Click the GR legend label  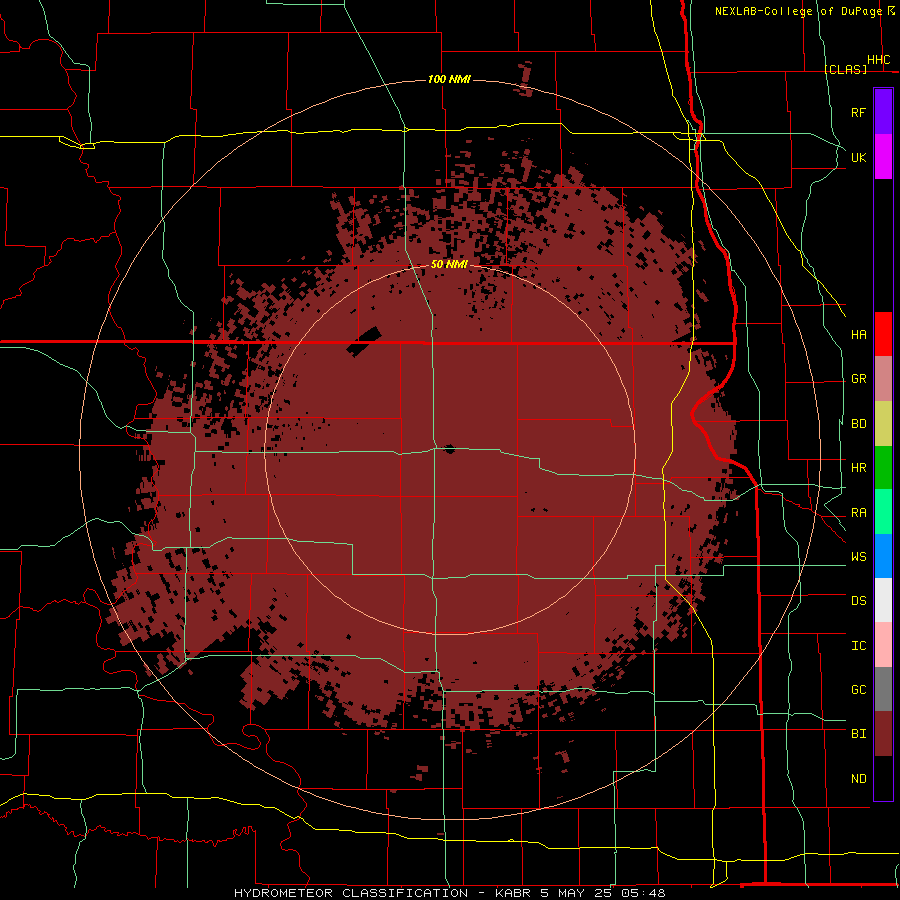coord(858,379)
